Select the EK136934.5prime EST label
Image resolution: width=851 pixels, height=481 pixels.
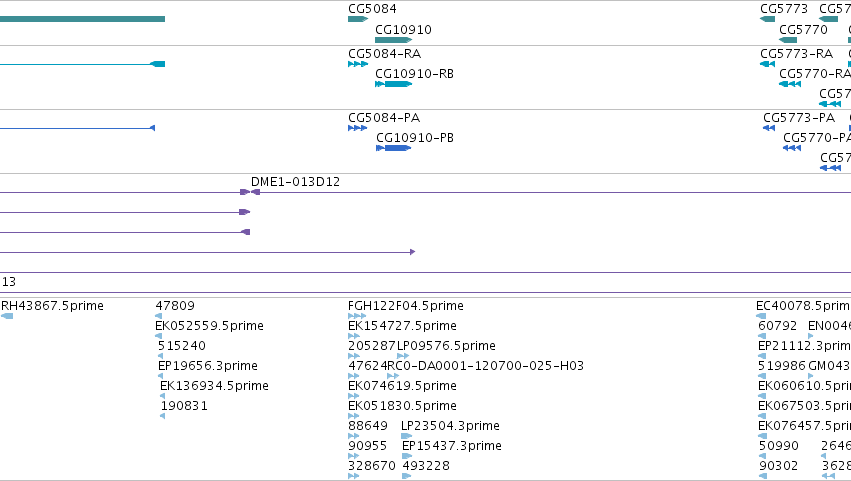(214, 386)
